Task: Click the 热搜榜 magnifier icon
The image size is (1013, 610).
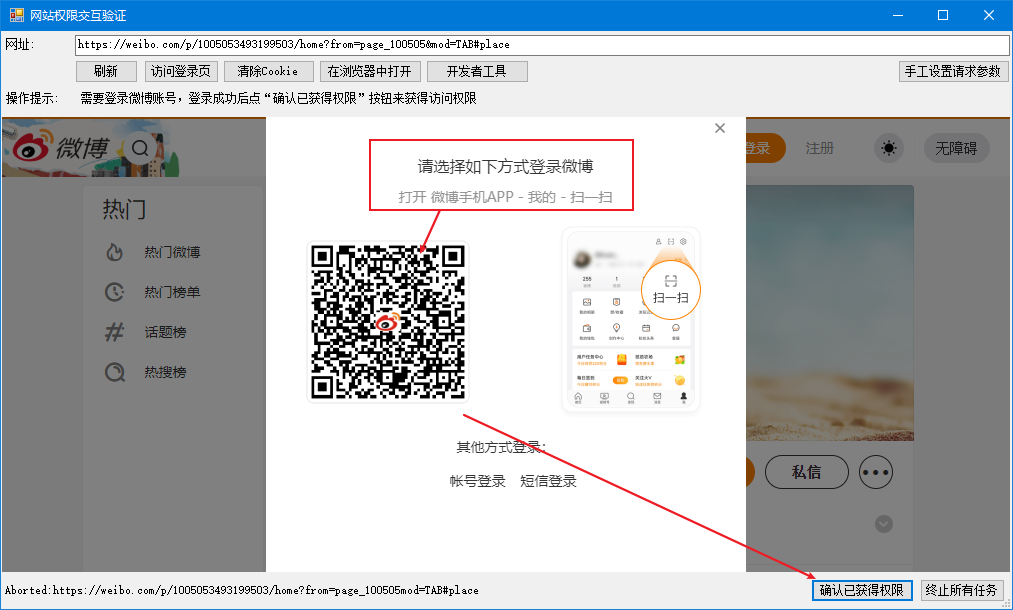Action: coord(115,372)
